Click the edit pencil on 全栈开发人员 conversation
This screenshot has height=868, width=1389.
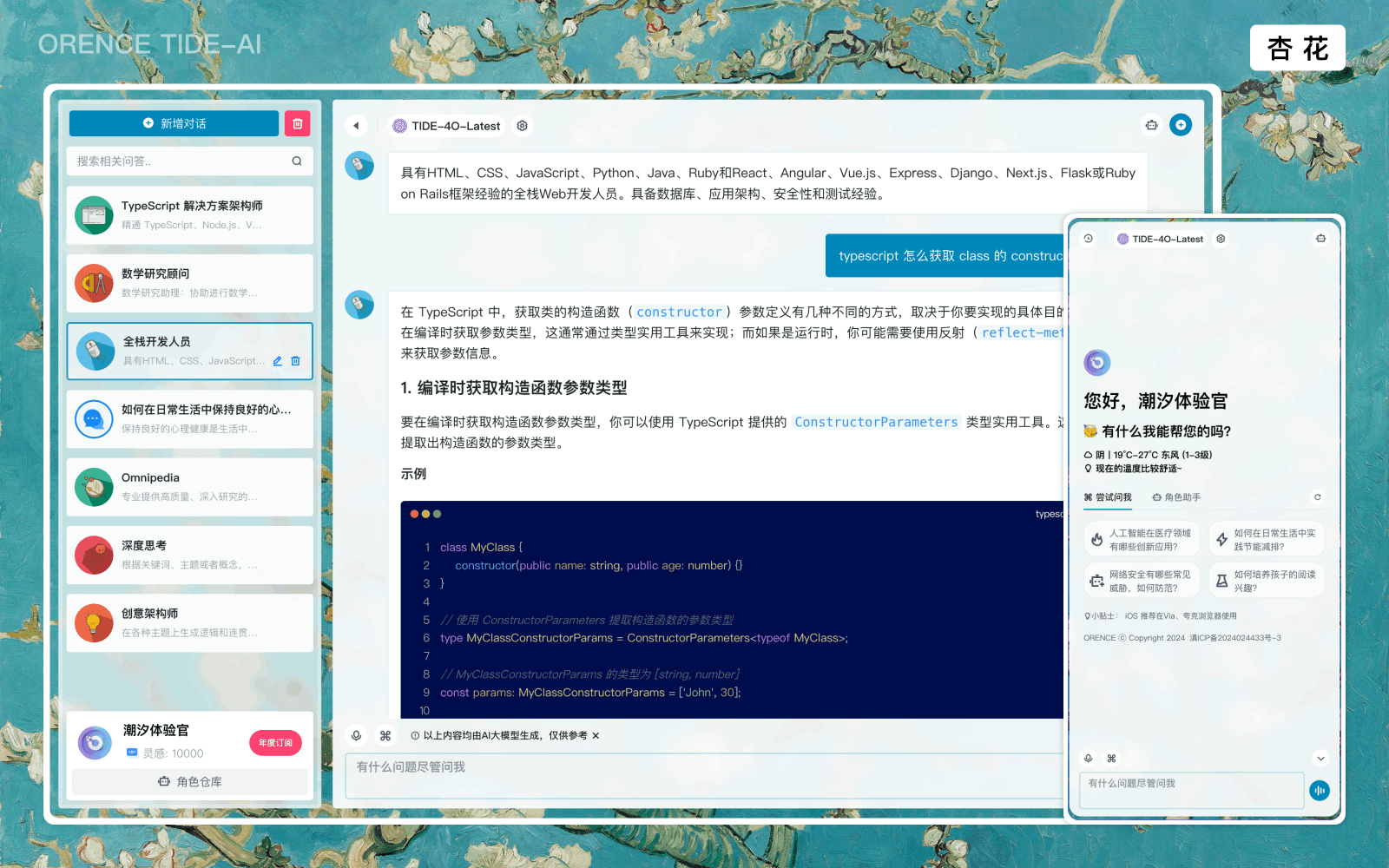coord(278,361)
